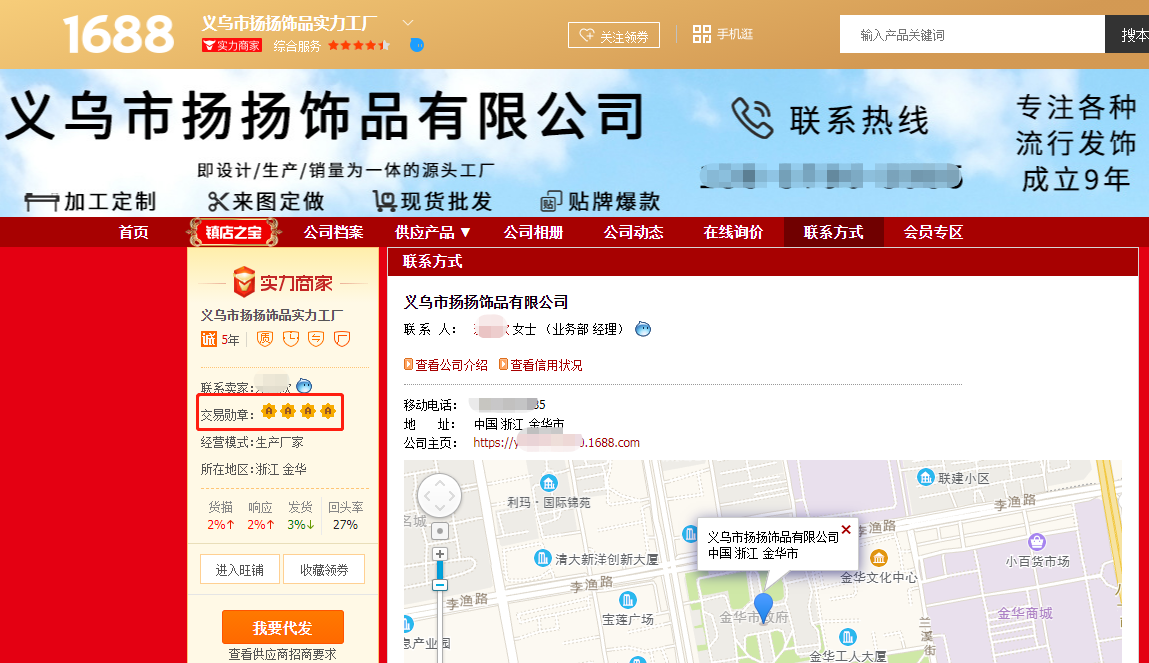Open the 查看供应商招商要求 link
The image size is (1149, 663).
point(283,654)
